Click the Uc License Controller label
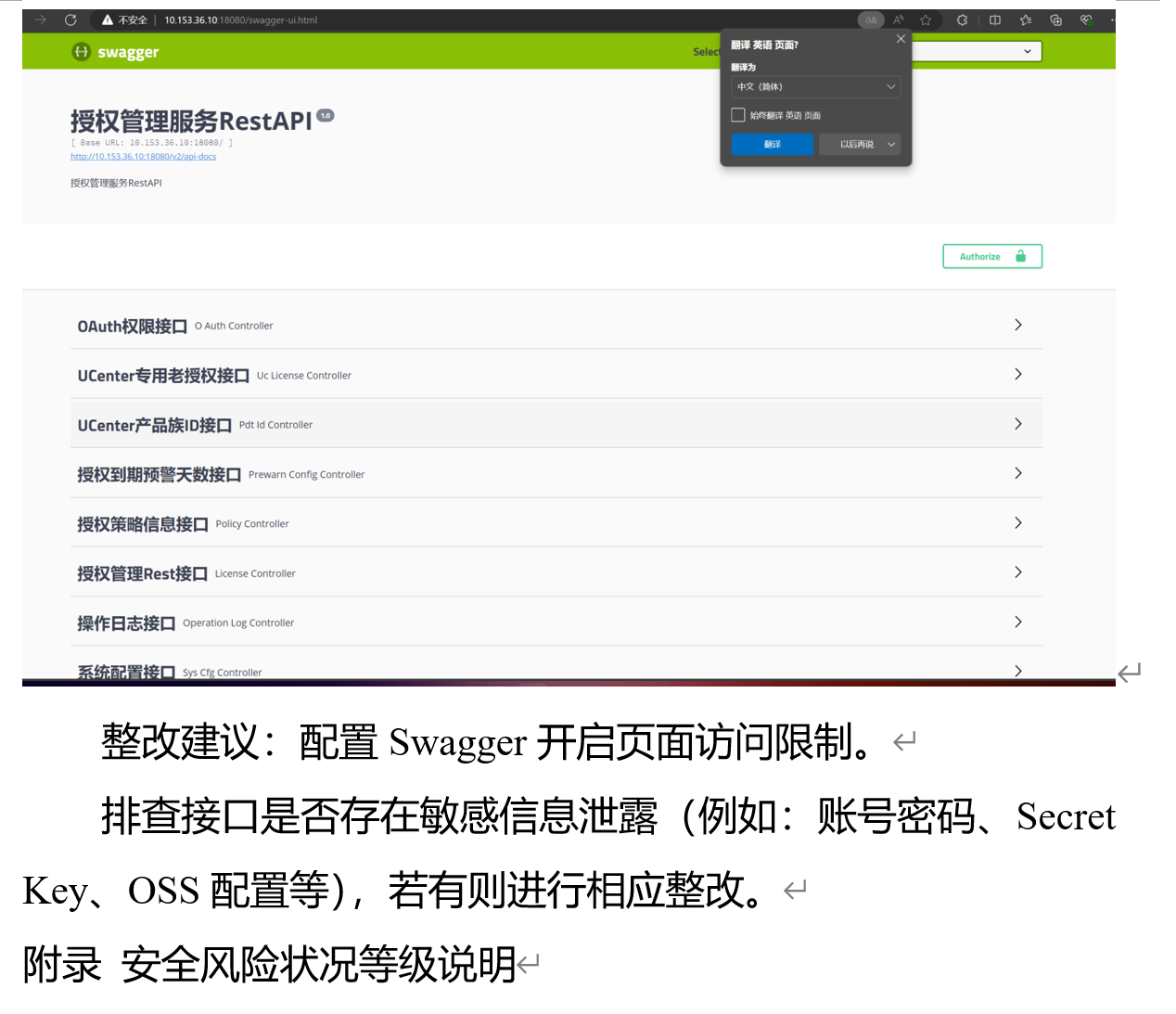1176x1014 pixels. 304,376
